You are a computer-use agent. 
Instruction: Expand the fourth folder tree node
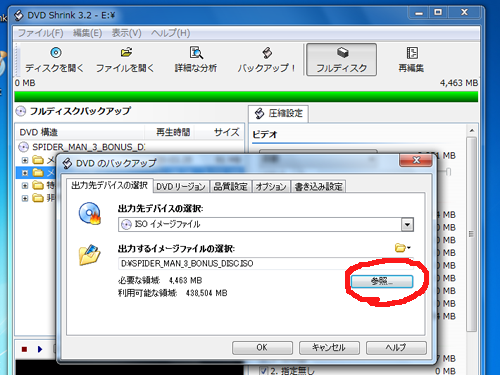click(25, 198)
